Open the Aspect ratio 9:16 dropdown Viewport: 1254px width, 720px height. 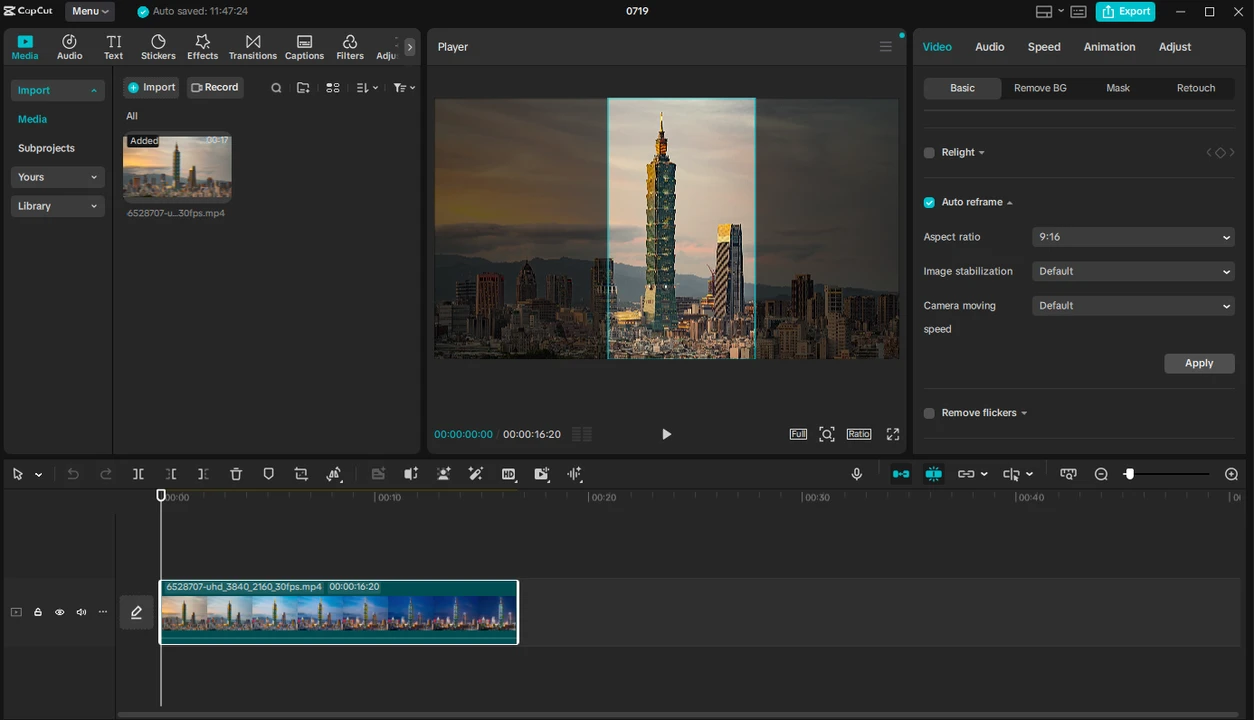(1133, 237)
